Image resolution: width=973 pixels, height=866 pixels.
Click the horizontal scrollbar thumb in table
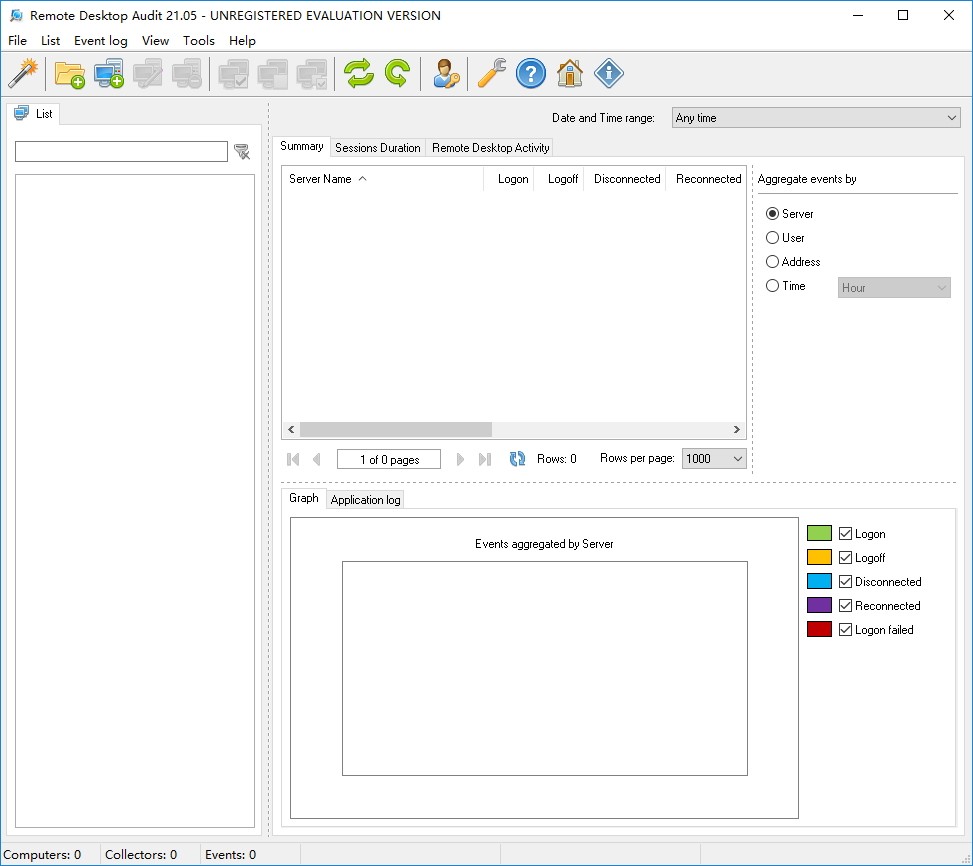point(396,429)
